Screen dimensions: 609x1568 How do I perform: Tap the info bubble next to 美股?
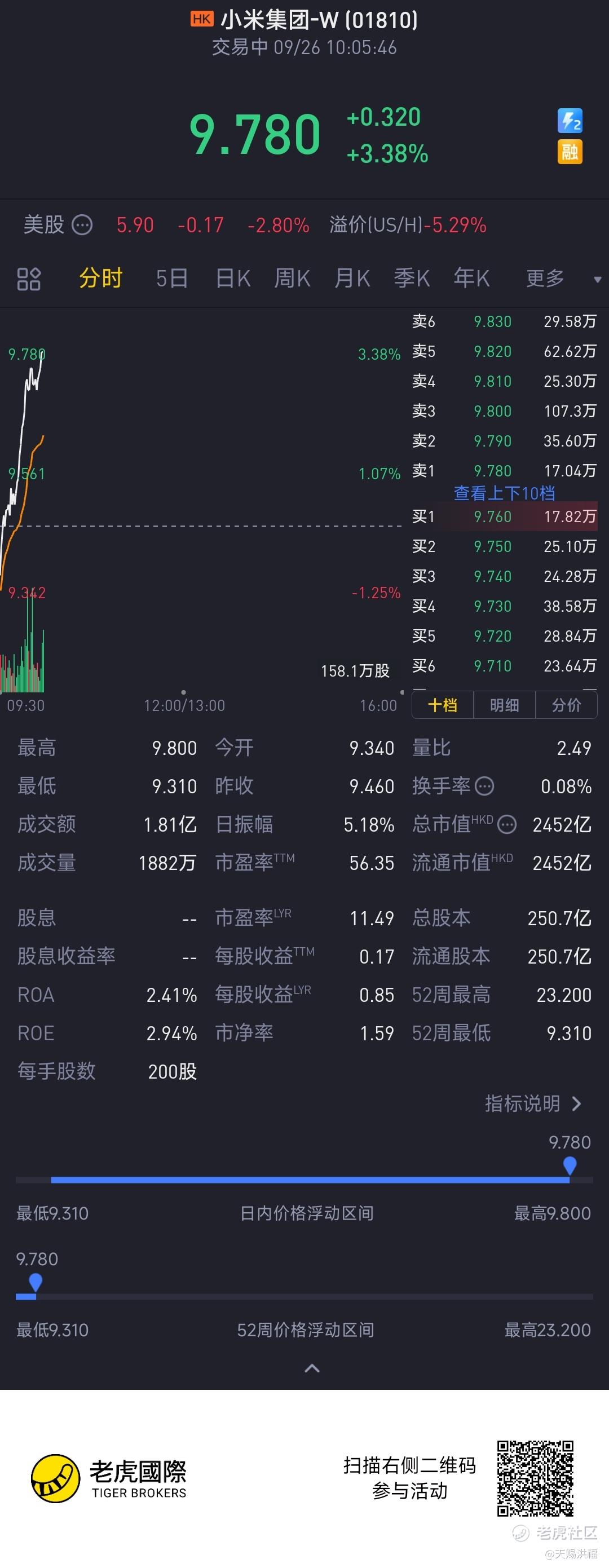(82, 225)
